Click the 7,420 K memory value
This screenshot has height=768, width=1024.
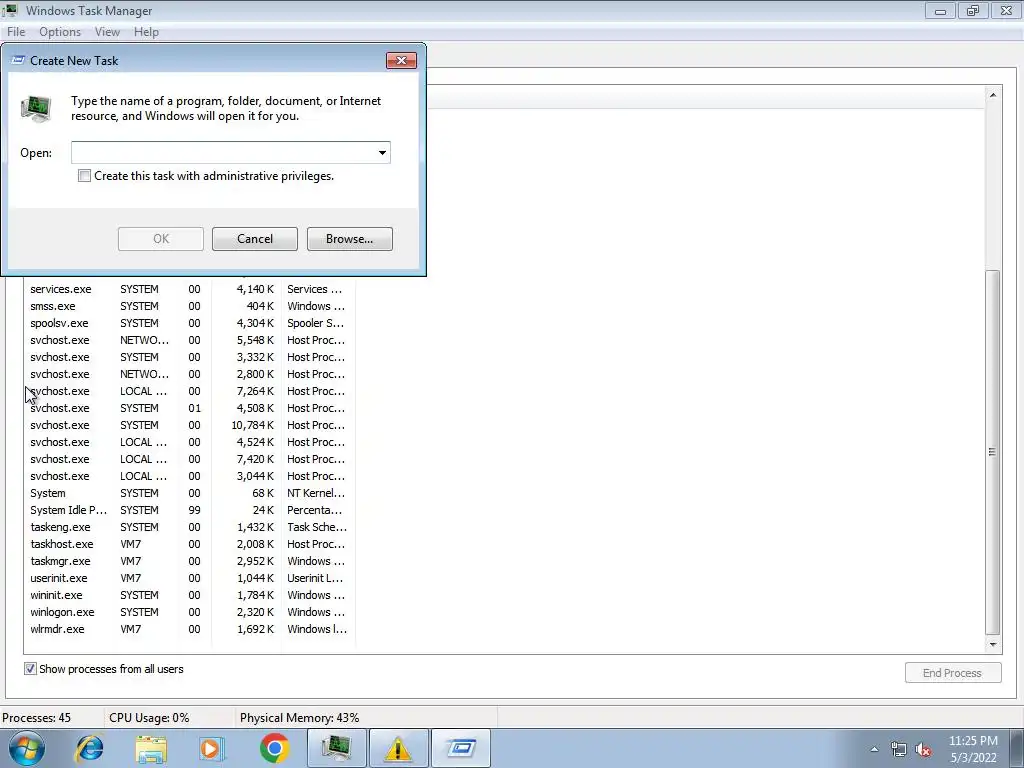pyautogui.click(x=255, y=459)
